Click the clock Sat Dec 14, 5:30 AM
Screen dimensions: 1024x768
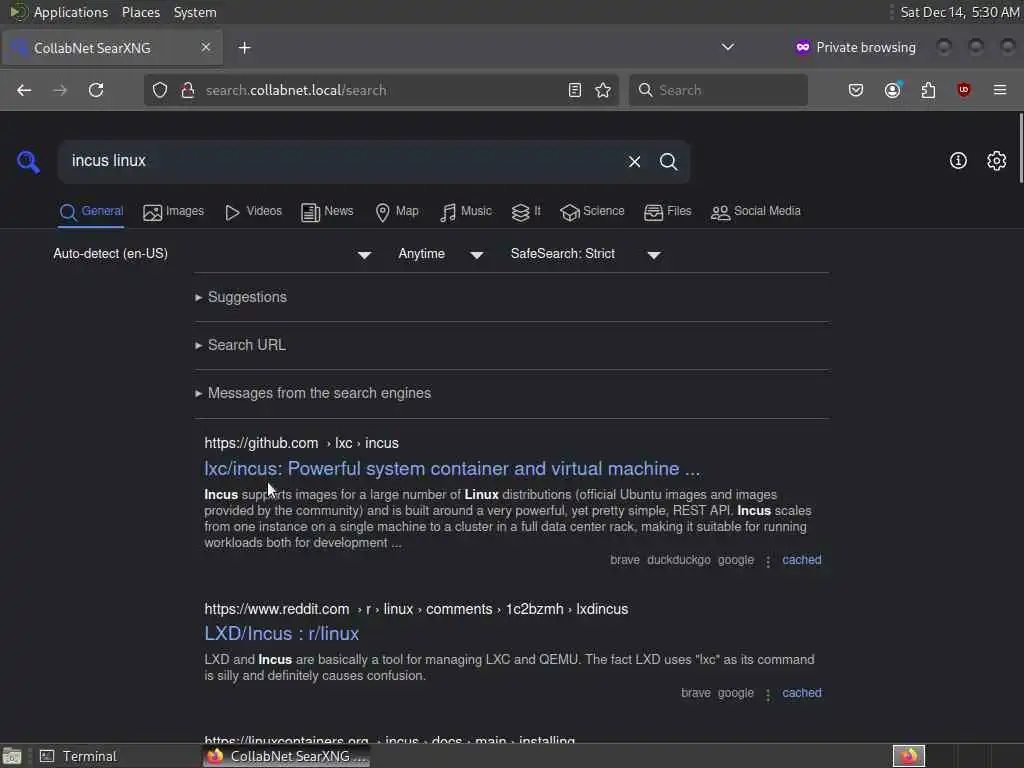[x=959, y=12]
